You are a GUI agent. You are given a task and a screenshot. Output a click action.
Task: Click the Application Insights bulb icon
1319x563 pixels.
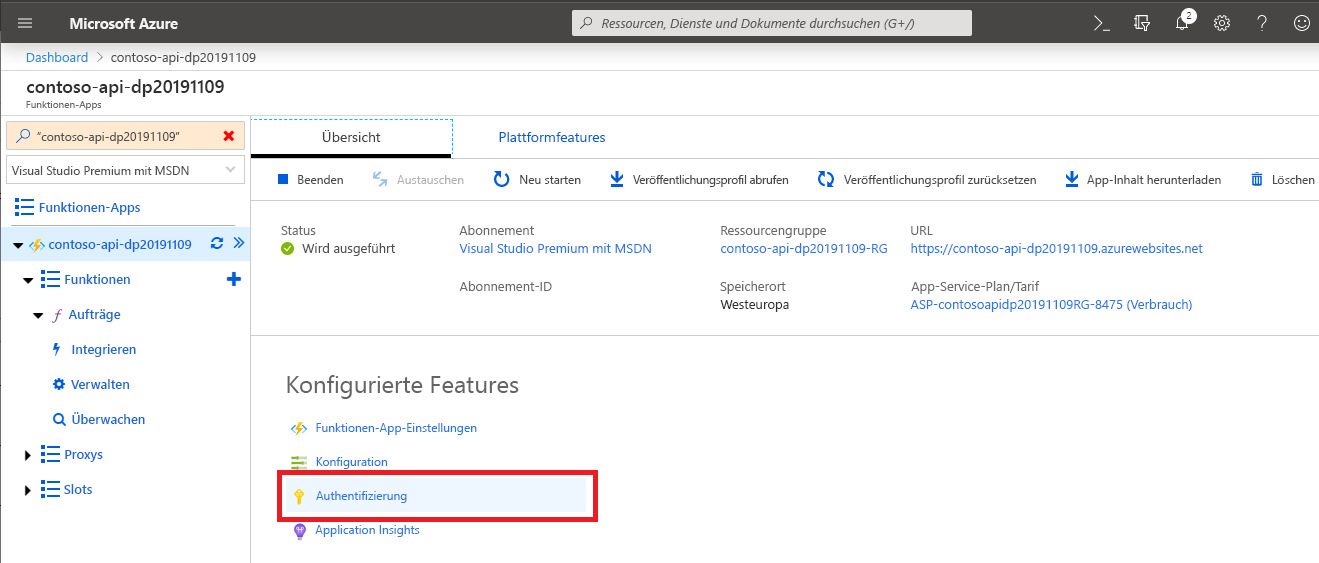(x=298, y=530)
